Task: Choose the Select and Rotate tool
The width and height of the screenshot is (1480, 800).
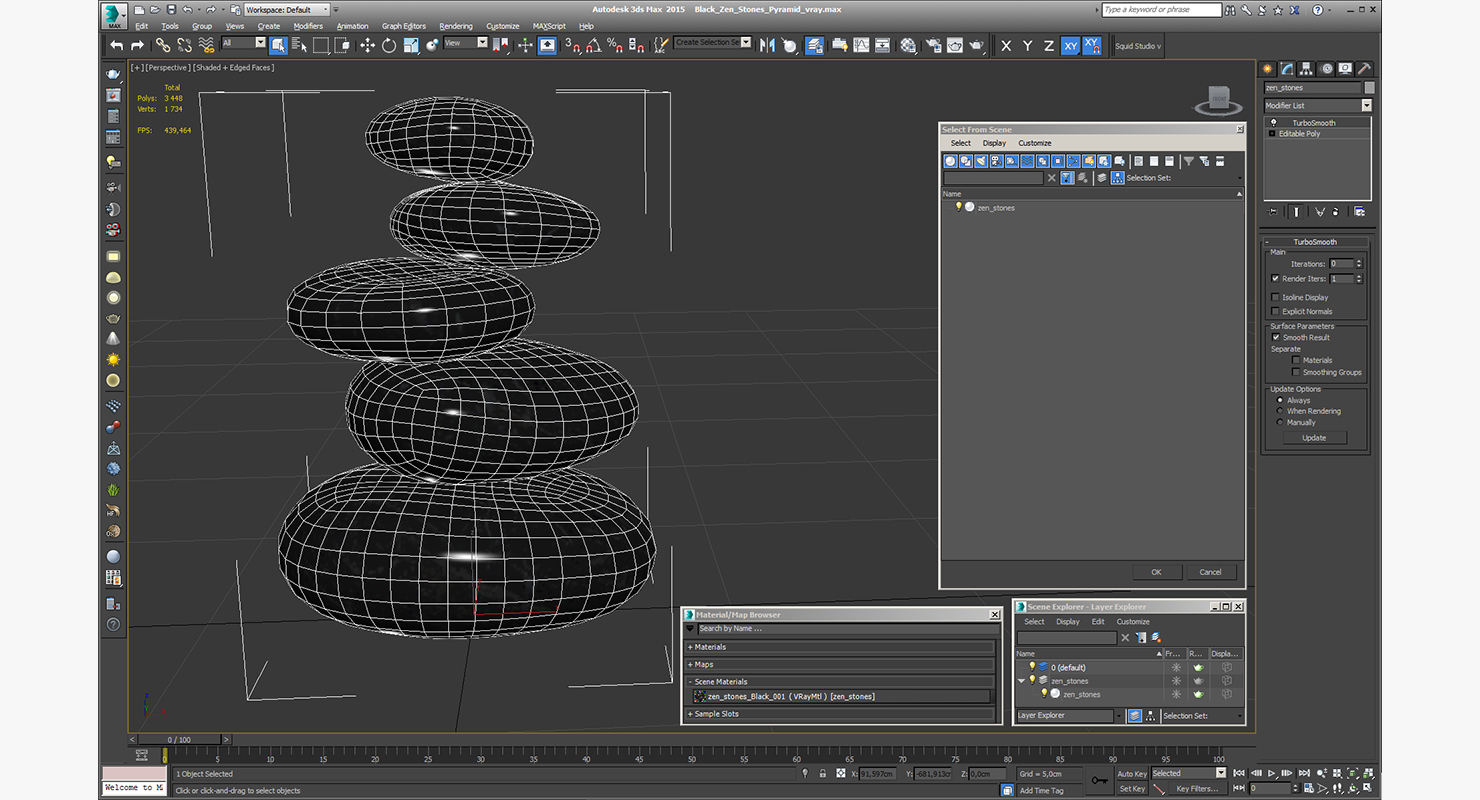Action: [x=388, y=45]
